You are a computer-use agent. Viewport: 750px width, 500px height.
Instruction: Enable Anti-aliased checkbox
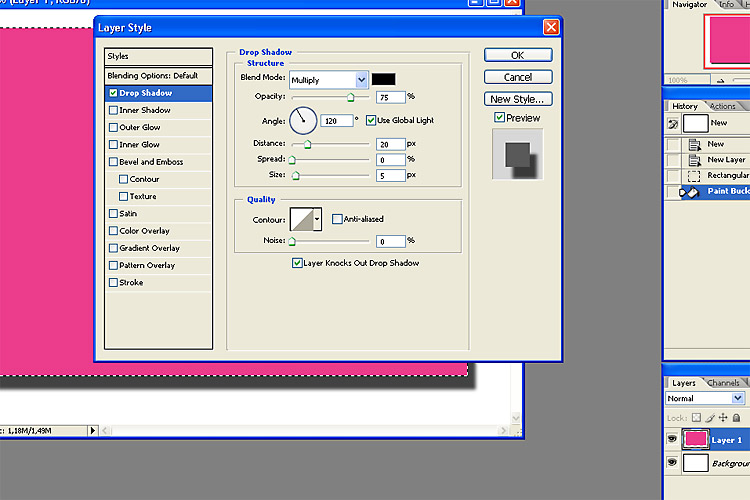tap(337, 219)
